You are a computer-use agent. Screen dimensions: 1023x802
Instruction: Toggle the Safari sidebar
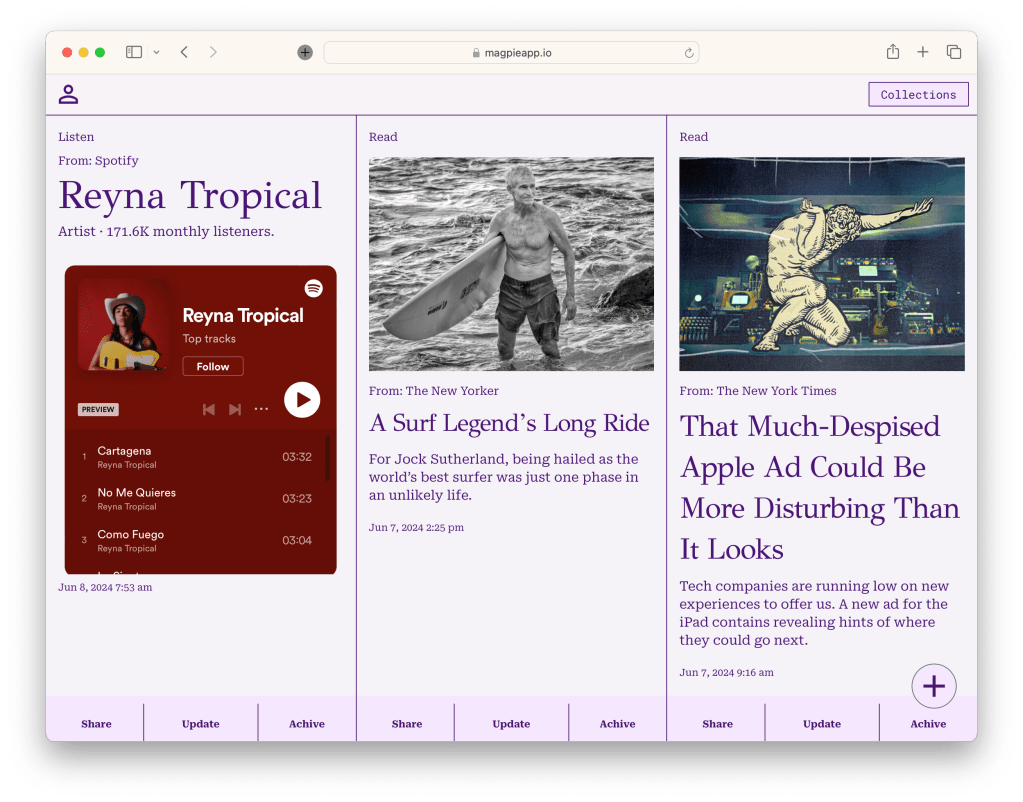(x=134, y=52)
